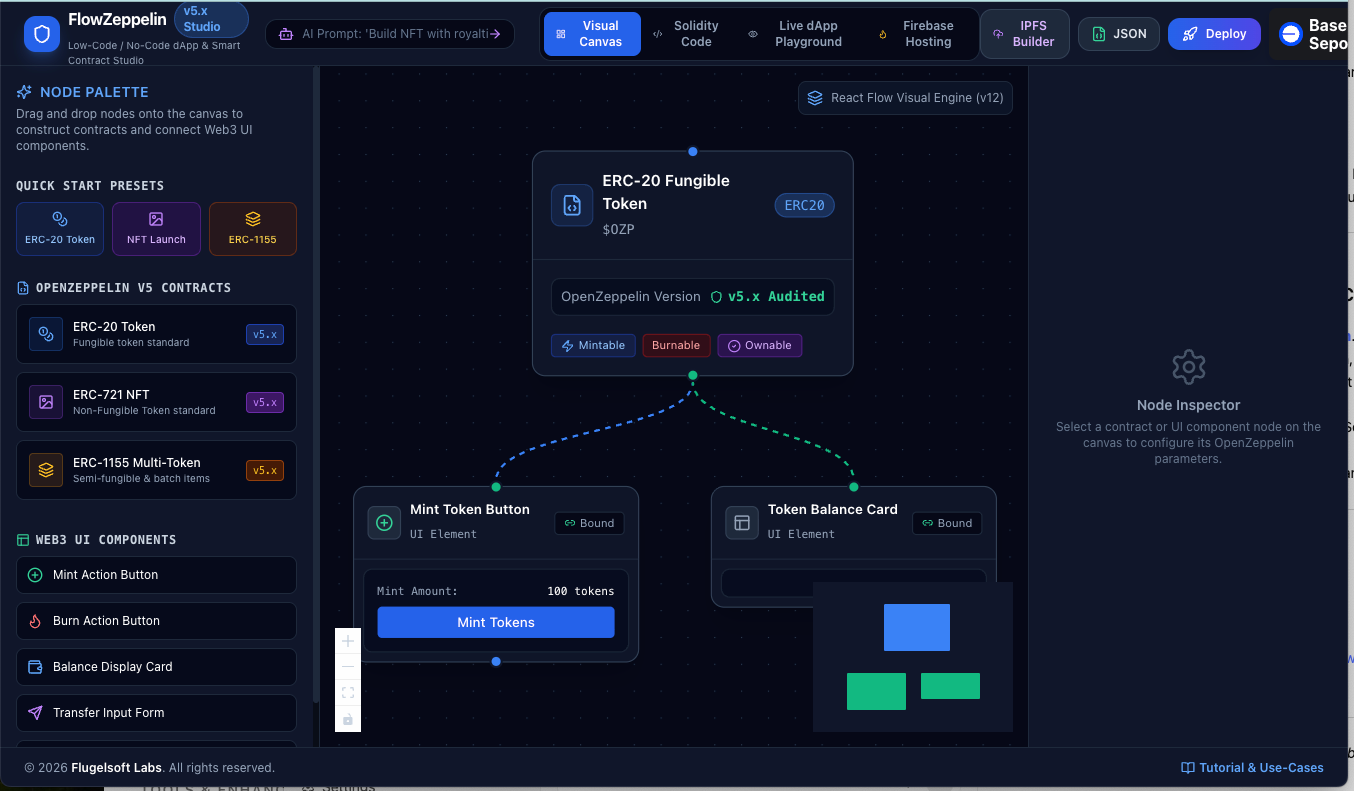The image size is (1354, 791).
Task: Click the React Flow Visual Engine badge
Action: click(905, 98)
